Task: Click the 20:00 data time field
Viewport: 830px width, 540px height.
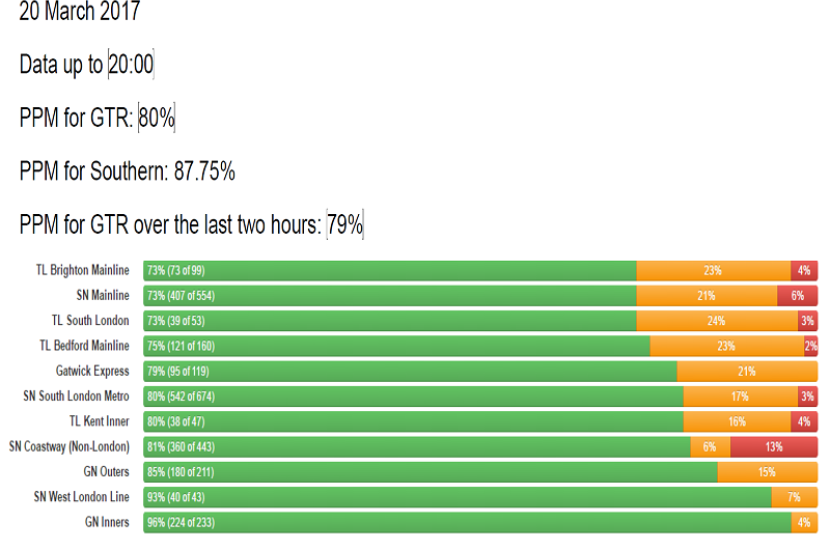Action: coord(131,65)
